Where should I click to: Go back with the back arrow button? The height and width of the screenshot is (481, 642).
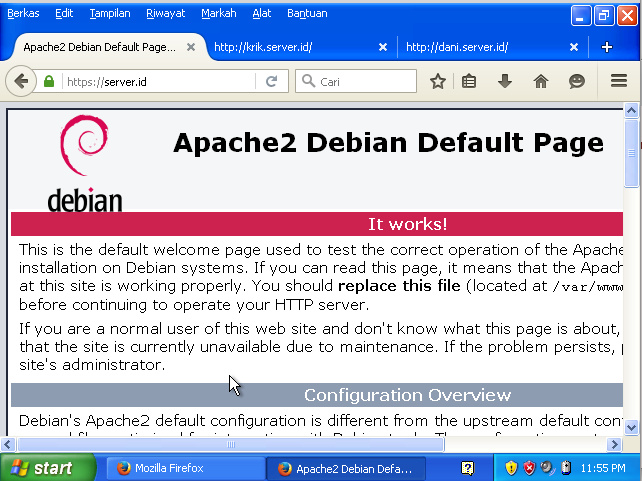[x=21, y=81]
